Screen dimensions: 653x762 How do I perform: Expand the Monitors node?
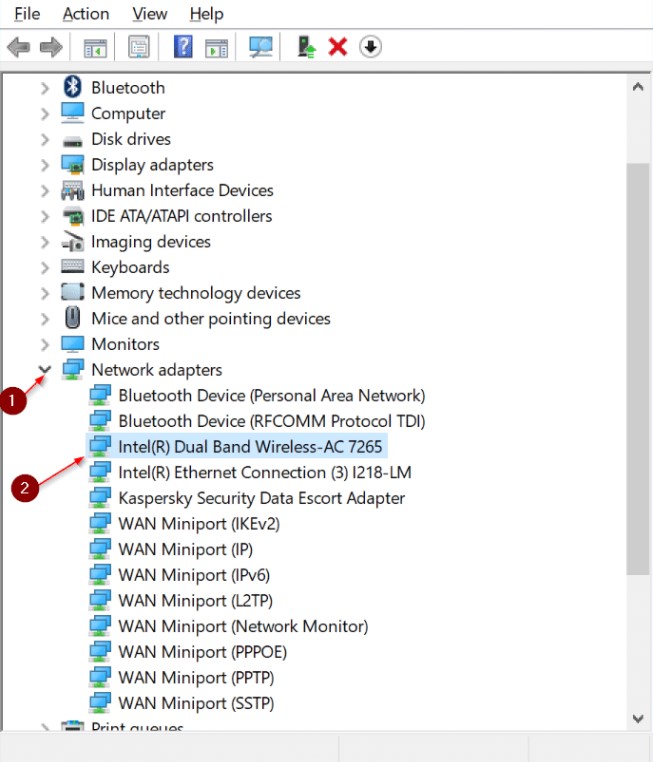pyautogui.click(x=45, y=345)
